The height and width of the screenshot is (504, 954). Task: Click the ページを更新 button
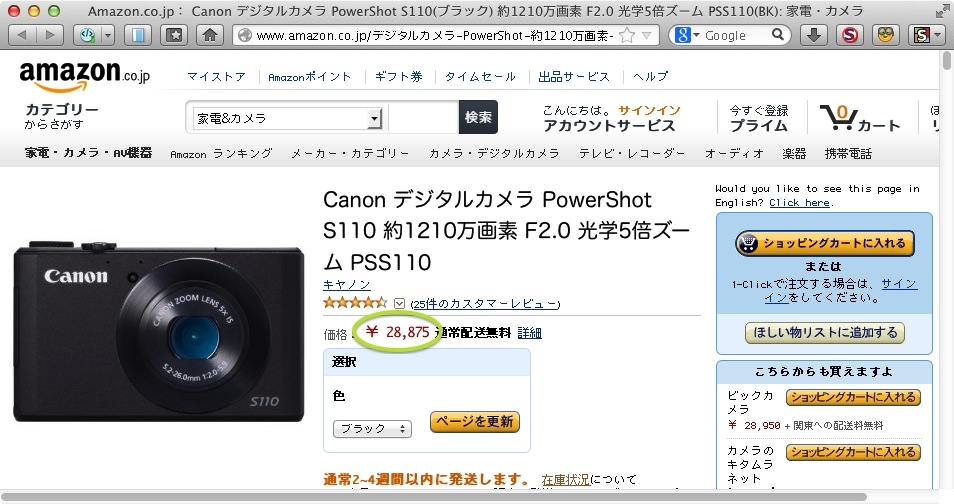tap(475, 421)
